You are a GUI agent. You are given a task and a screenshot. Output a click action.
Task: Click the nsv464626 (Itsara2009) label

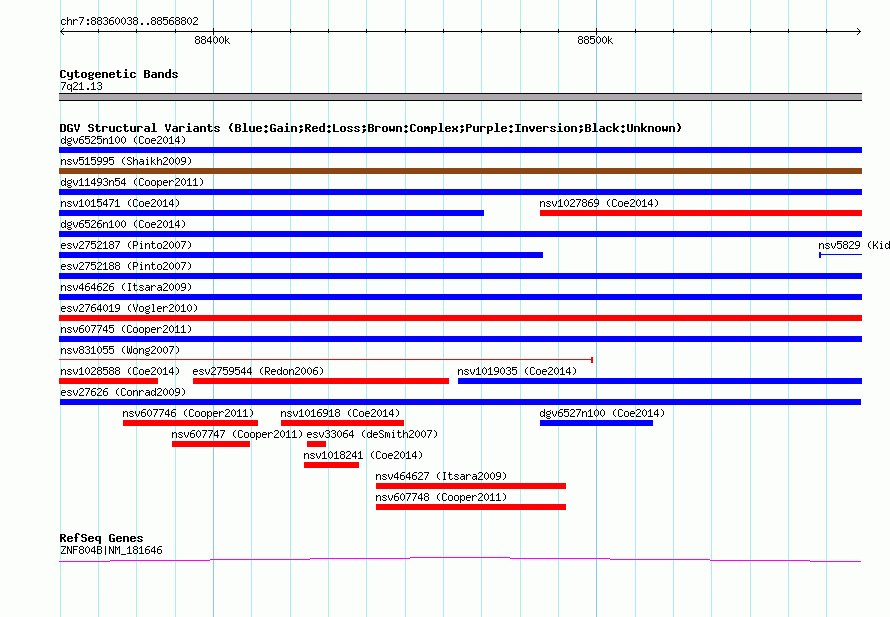click(126, 287)
